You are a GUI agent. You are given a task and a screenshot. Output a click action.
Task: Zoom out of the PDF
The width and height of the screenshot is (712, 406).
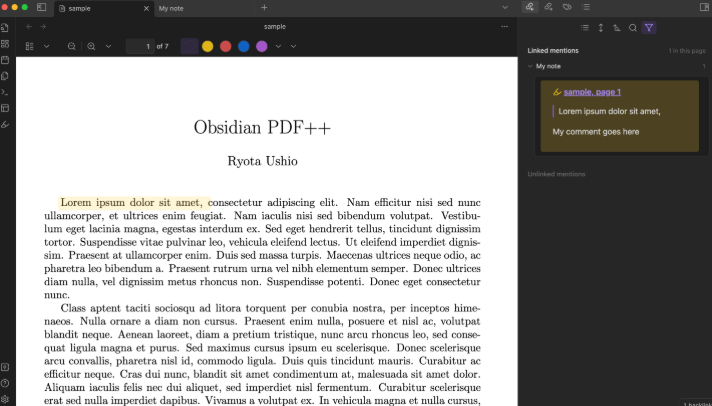tap(71, 46)
